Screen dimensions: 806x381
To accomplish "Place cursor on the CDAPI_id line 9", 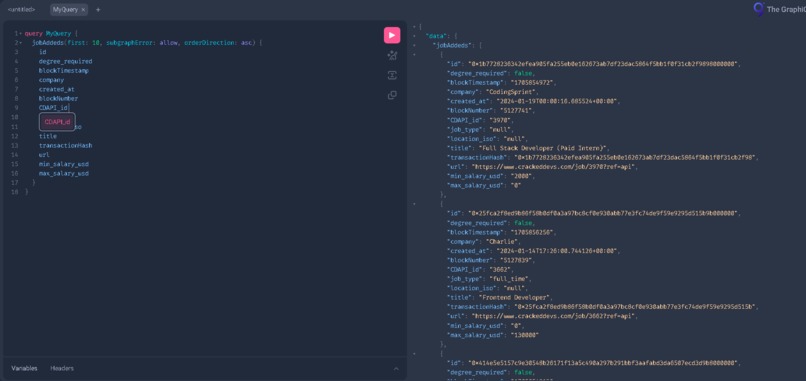I will pyautogui.click(x=53, y=107).
